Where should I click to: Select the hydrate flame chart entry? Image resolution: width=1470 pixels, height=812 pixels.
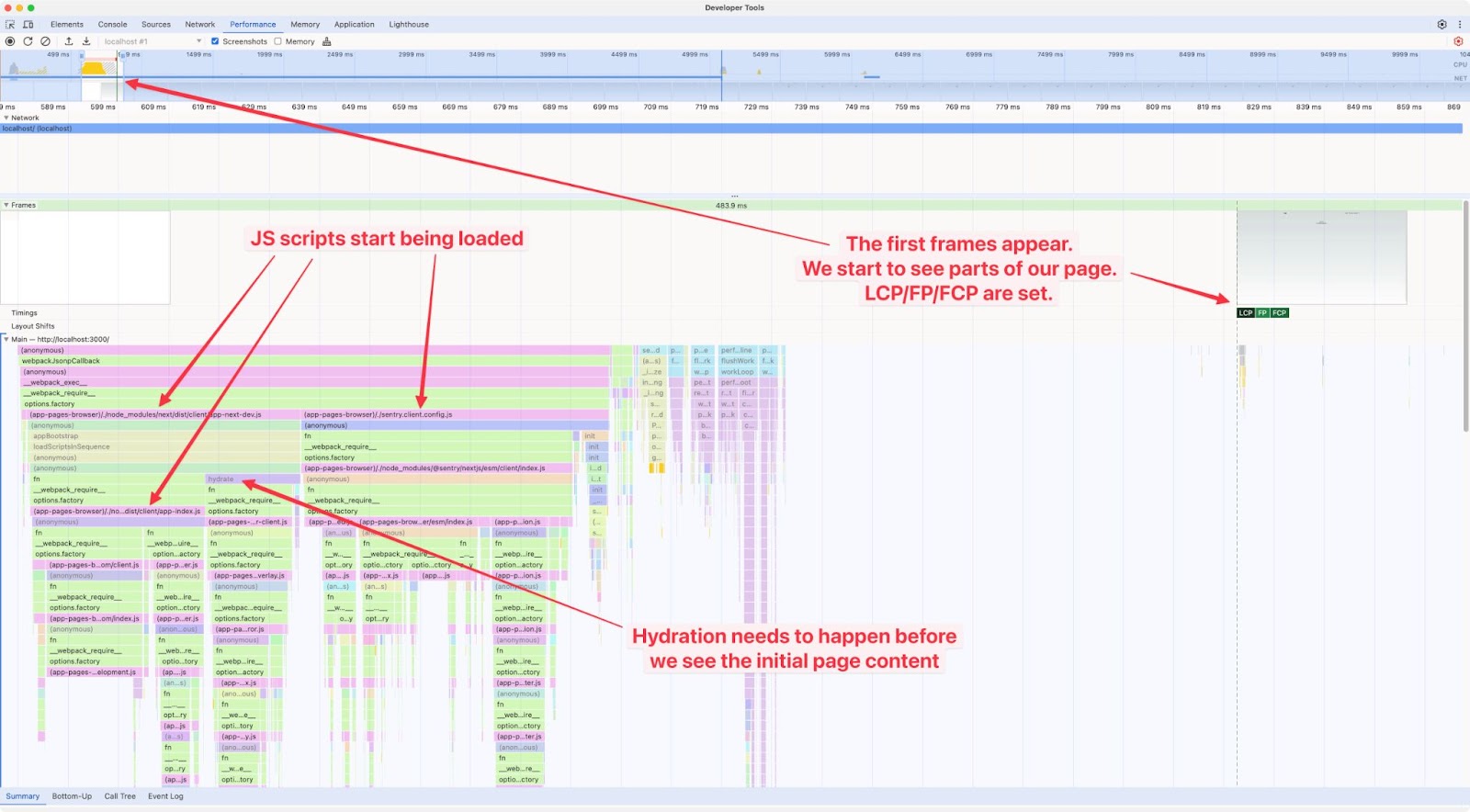point(221,479)
